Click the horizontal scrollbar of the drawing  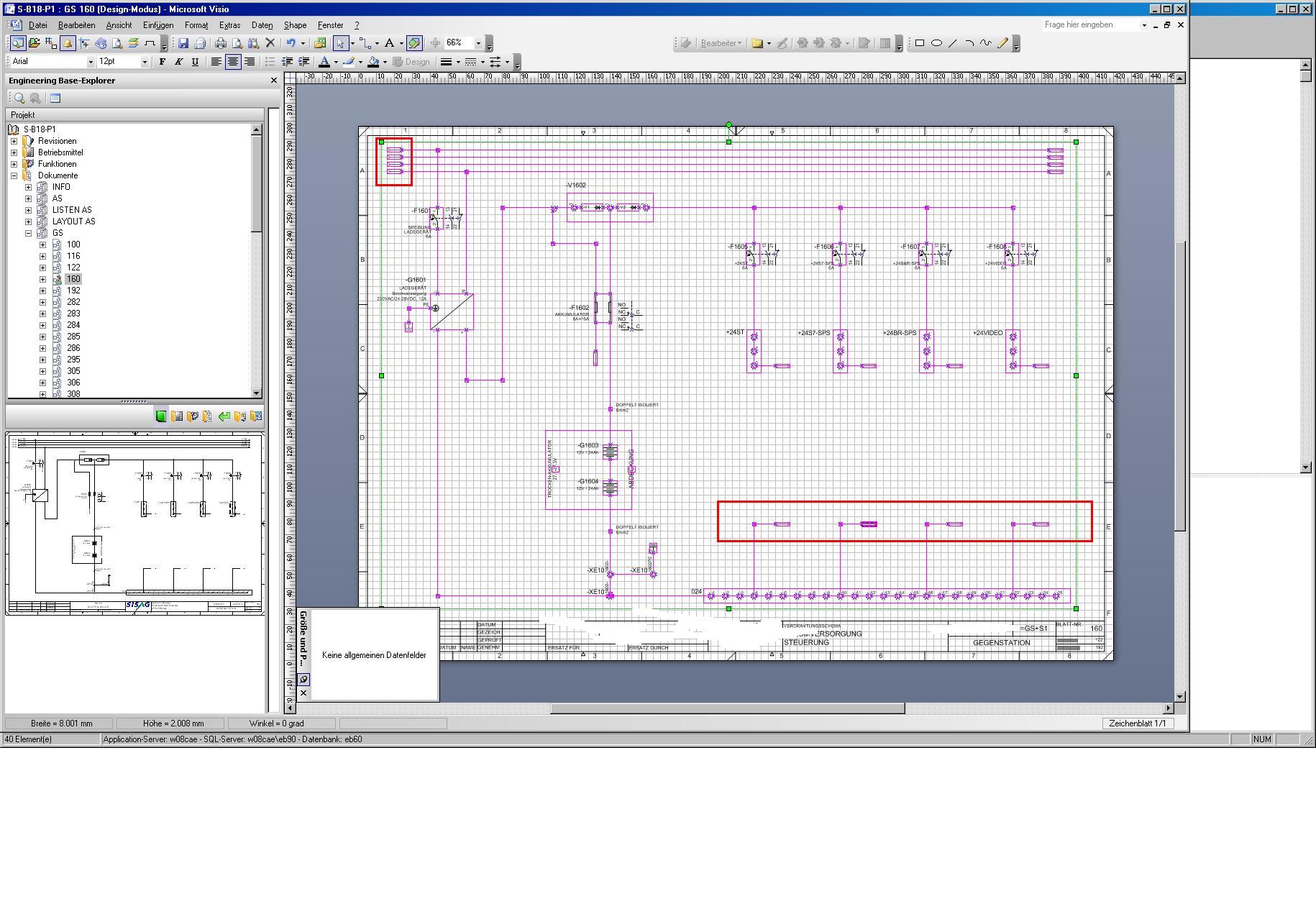728,708
